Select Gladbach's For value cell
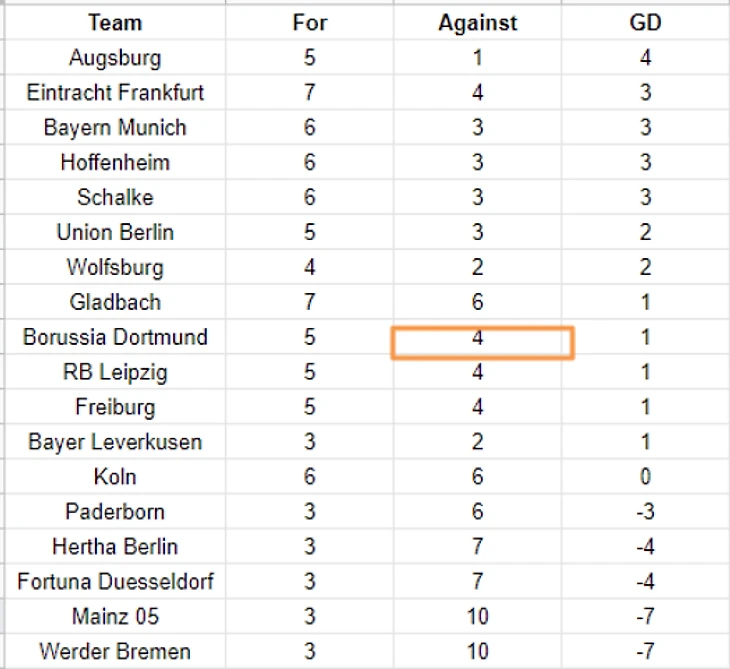730x669 pixels. (310, 302)
